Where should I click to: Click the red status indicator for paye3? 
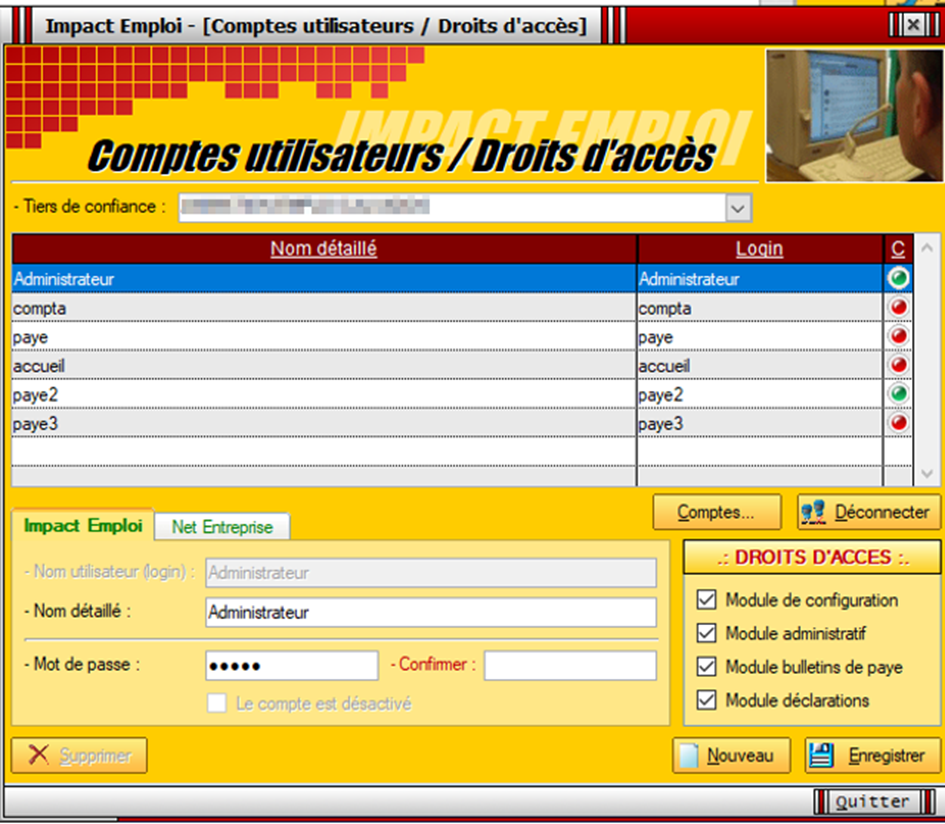click(x=898, y=423)
